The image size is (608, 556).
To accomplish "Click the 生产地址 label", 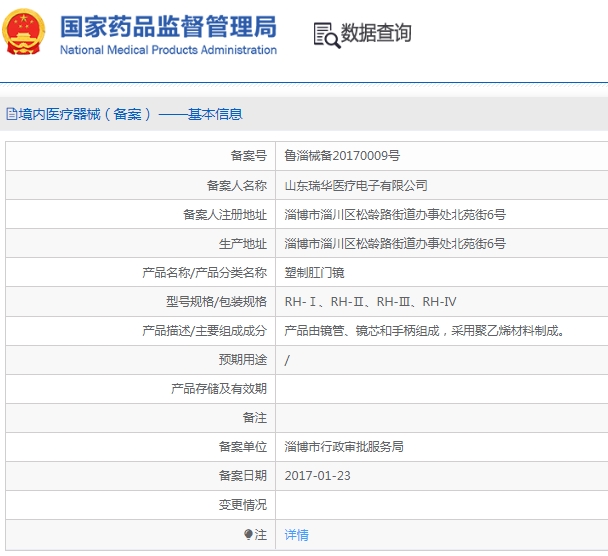I will (x=243, y=243).
